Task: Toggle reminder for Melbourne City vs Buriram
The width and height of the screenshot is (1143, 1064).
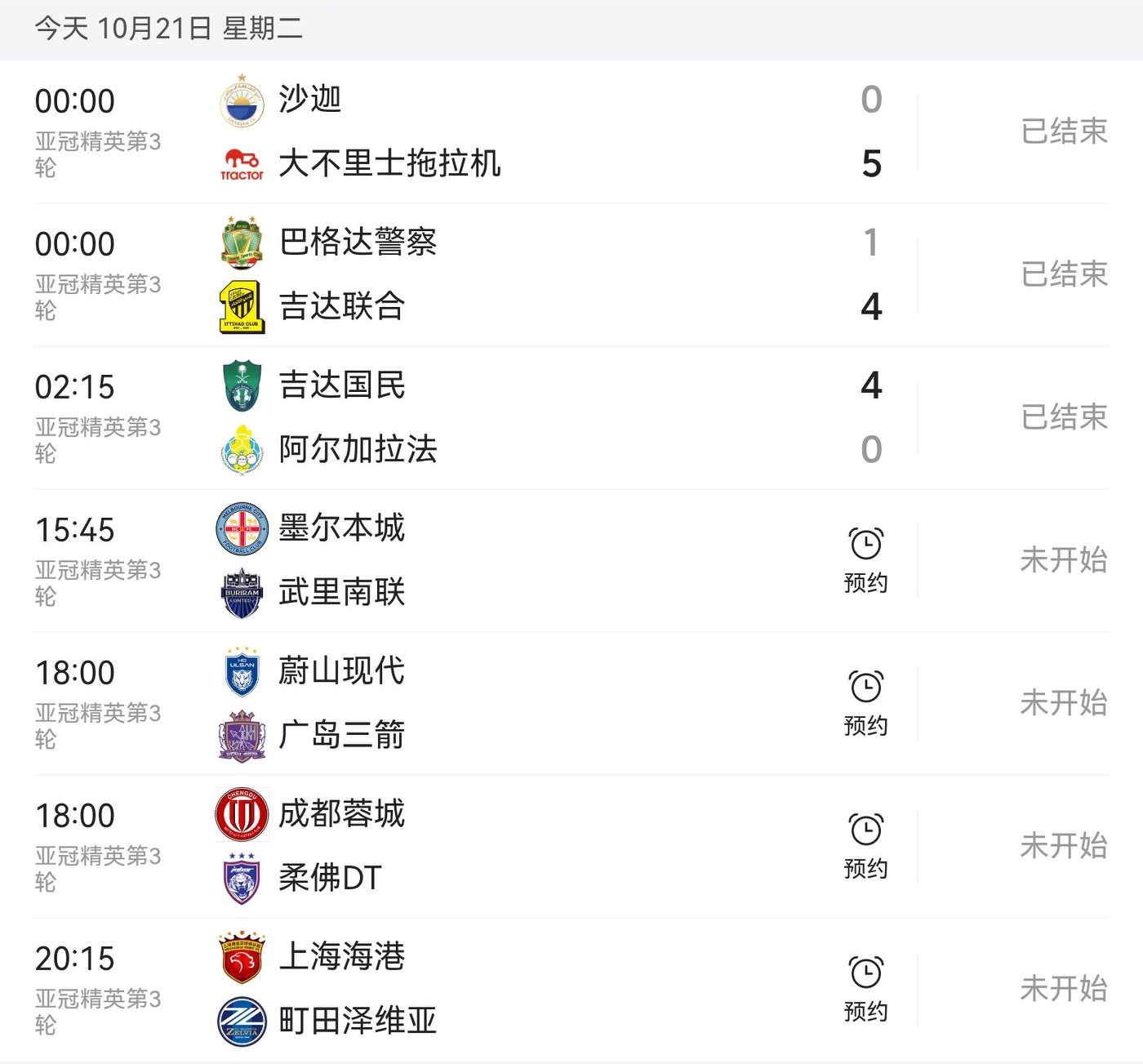Action: coord(865,559)
